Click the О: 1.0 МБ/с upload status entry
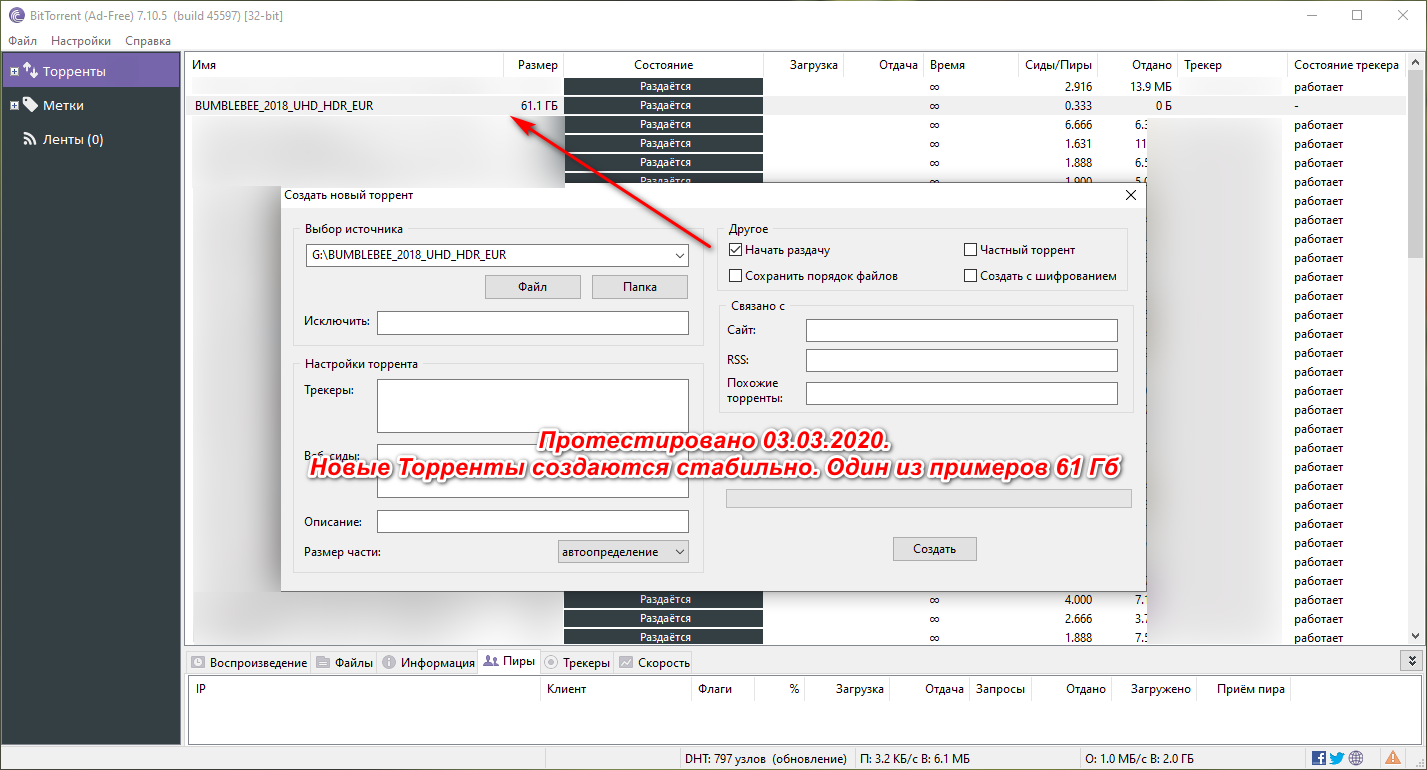This screenshot has height=770, width=1427. (1139, 758)
